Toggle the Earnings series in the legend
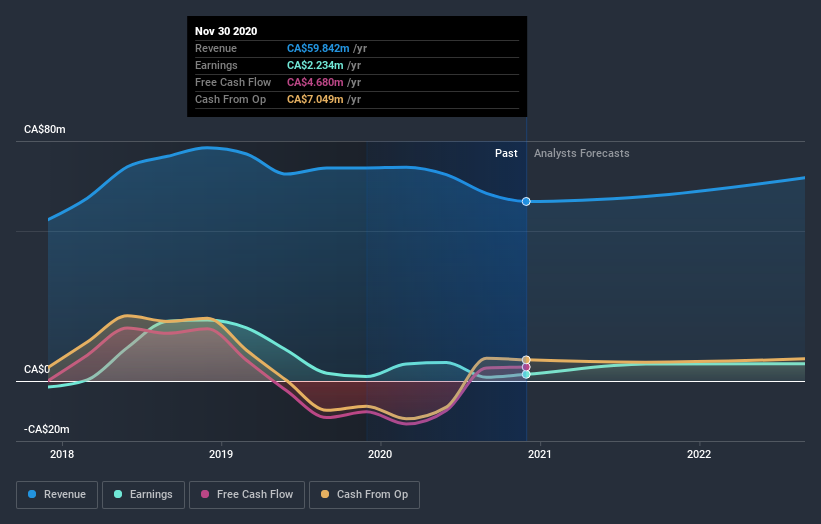The height and width of the screenshot is (524, 821). point(143,495)
